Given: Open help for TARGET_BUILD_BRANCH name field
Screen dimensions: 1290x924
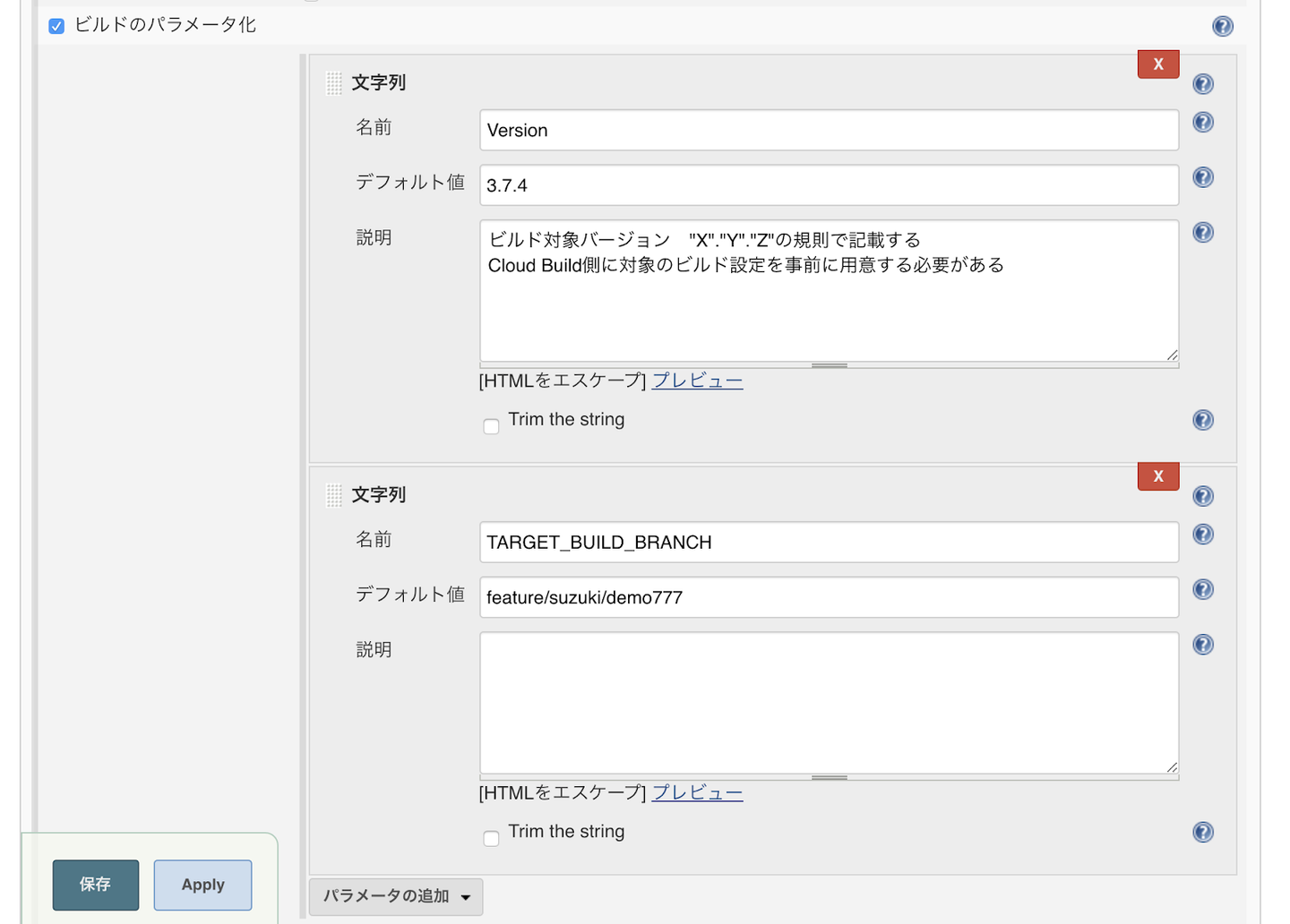Looking at the screenshot, I should point(1203,535).
